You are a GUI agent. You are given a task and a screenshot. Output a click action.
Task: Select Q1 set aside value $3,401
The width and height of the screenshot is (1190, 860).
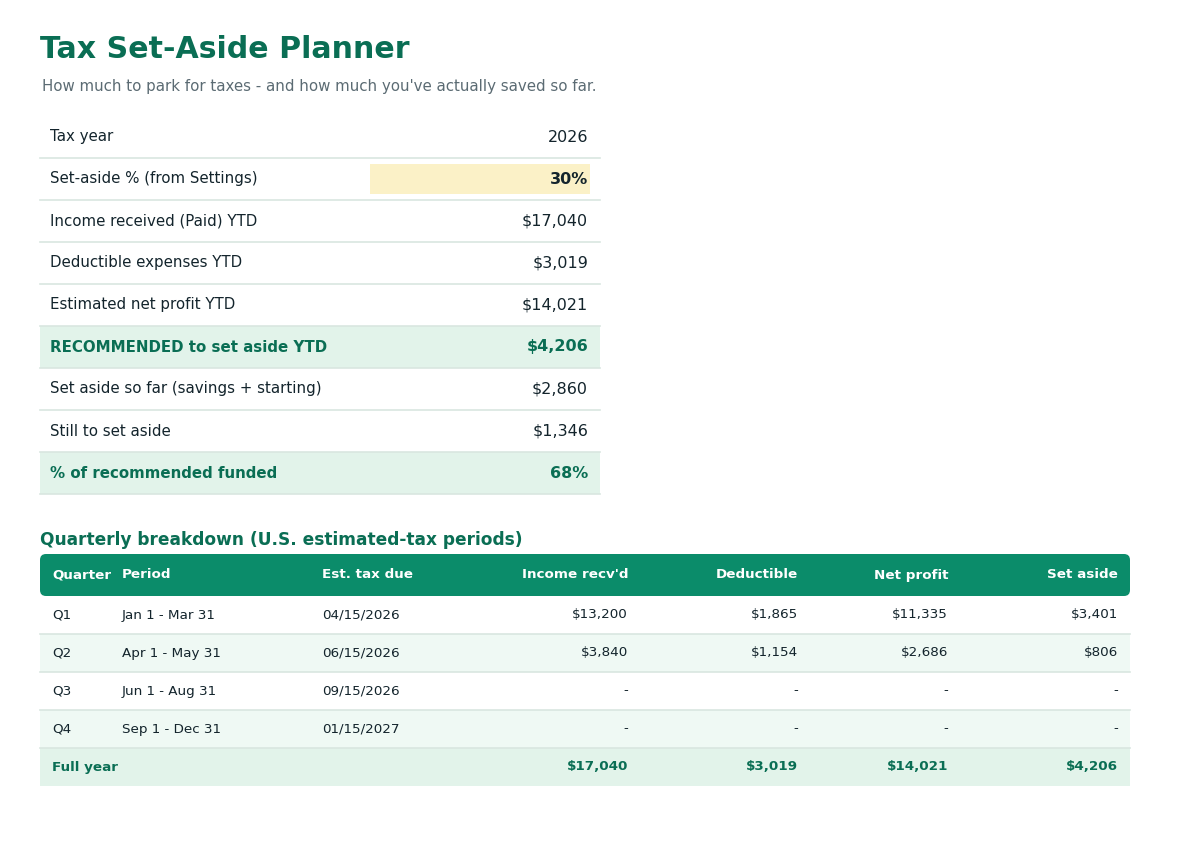pyautogui.click(x=1094, y=614)
